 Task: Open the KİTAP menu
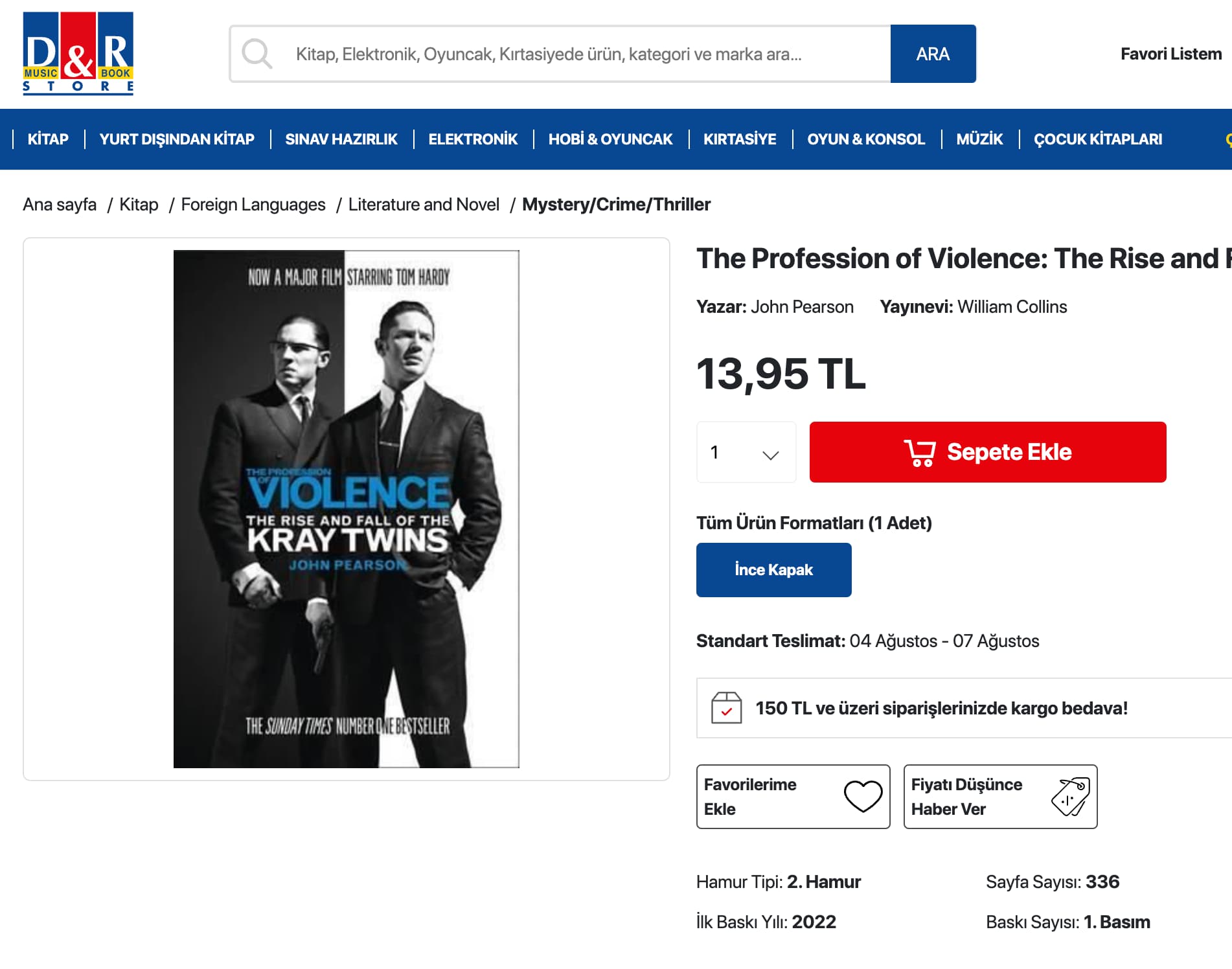[48, 139]
